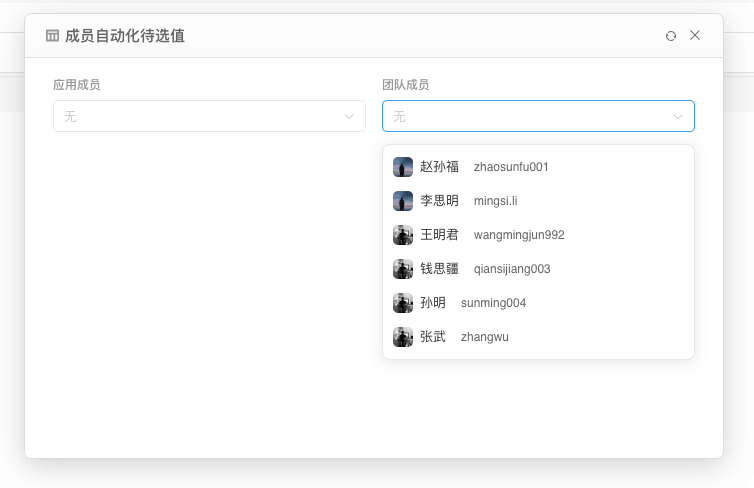The image size is (754, 488).
Task: Pick 孙明 from team members
Action: [x=538, y=303]
